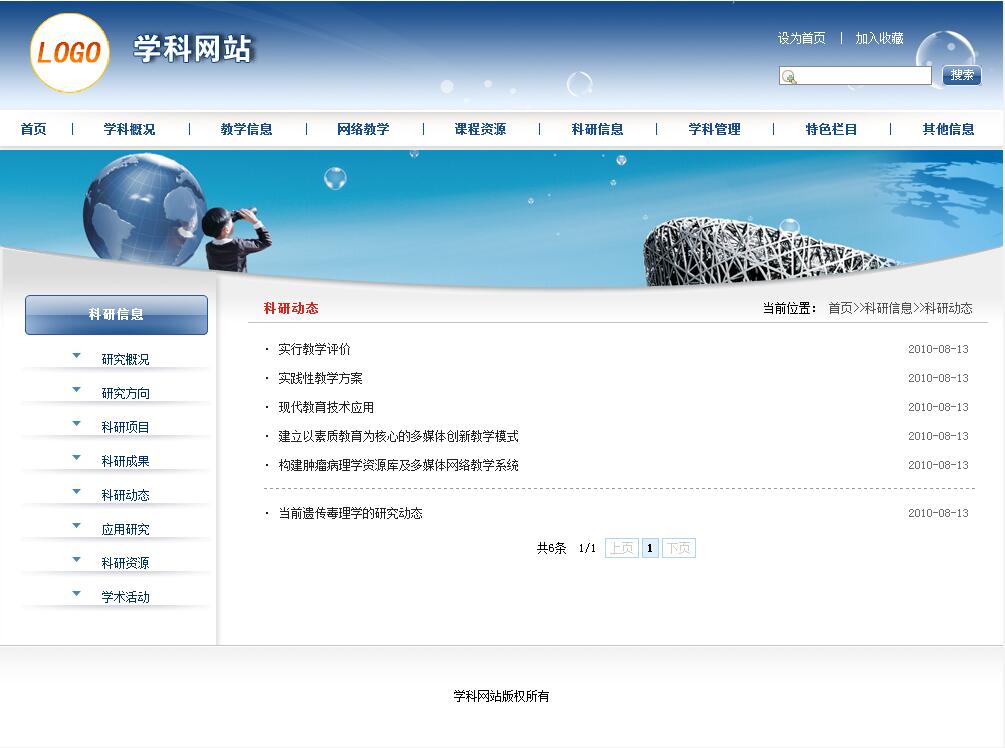Open the 学术活动 sidebar link
Viewport: 1005px width, 748px height.
tap(126, 597)
